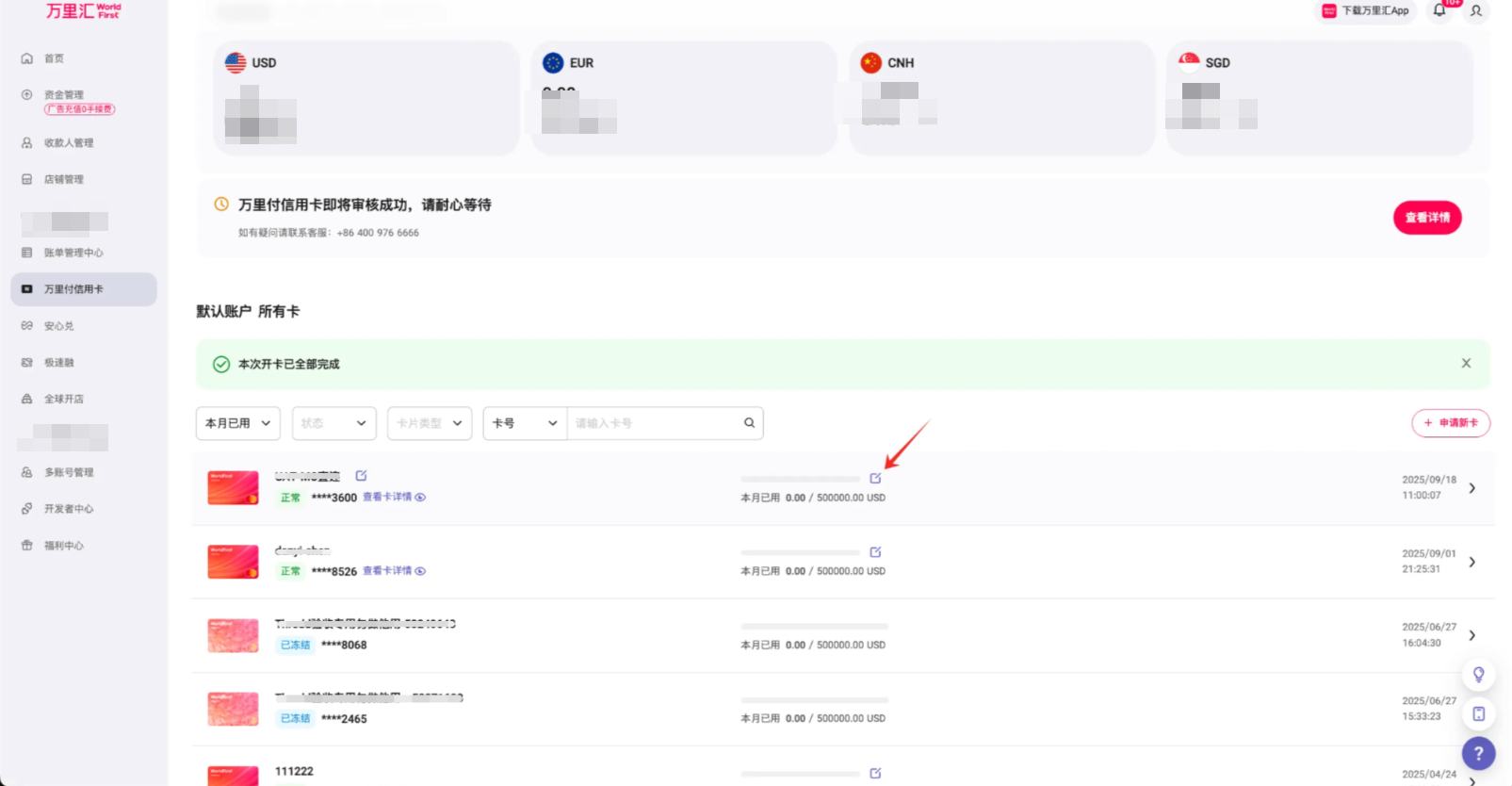The height and width of the screenshot is (786, 1512).
Task: Edit spending limit for card 8526
Action: [x=875, y=552]
